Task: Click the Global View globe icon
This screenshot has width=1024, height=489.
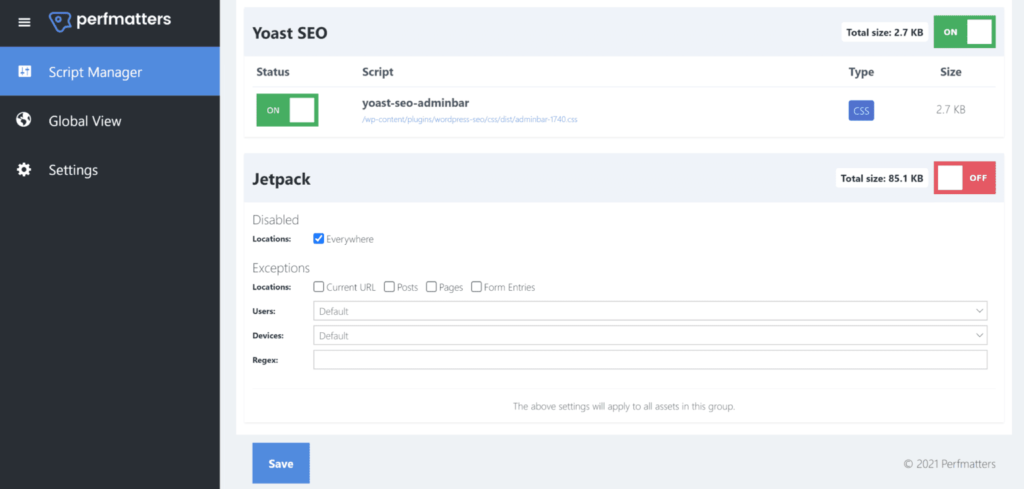Action: pos(24,121)
